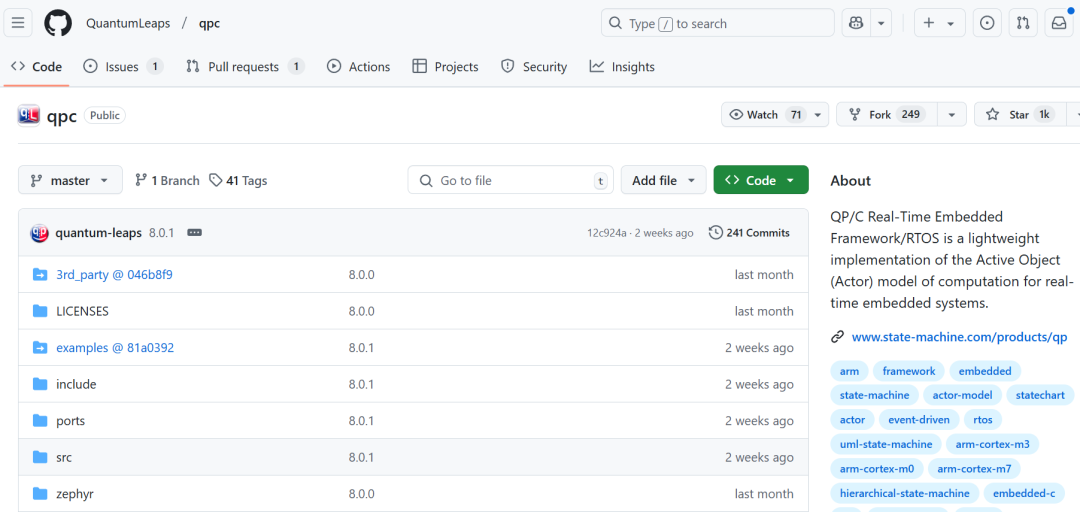Open the 12c924a commit hash link
Viewport: 1080px width, 512px height.
(607, 233)
